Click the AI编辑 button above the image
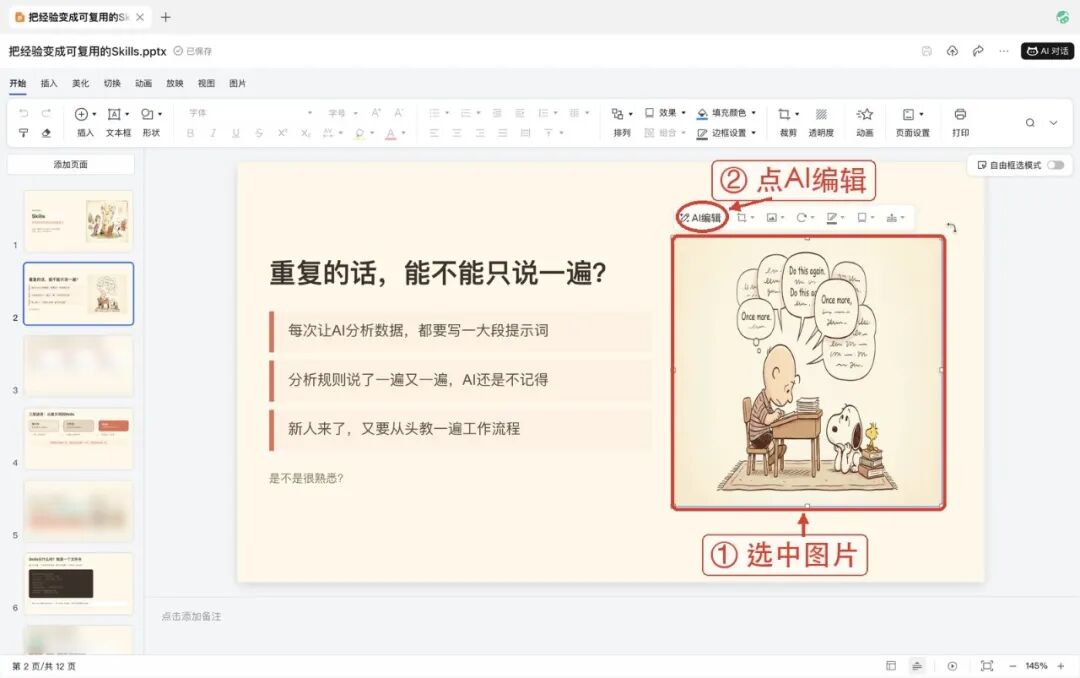The width and height of the screenshot is (1080, 678). coord(701,218)
